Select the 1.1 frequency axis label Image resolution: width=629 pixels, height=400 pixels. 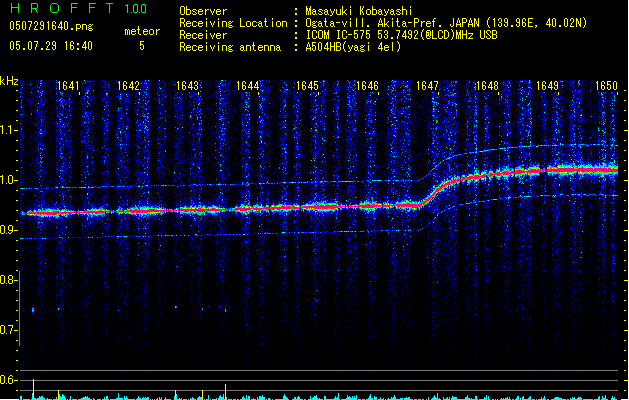pyautogui.click(x=9, y=130)
